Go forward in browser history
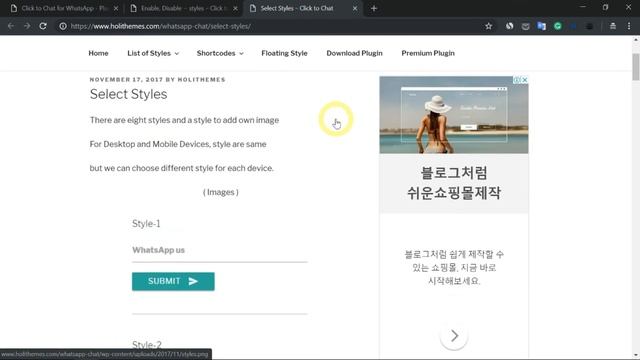This screenshot has height=360, width=640. (x=27, y=26)
